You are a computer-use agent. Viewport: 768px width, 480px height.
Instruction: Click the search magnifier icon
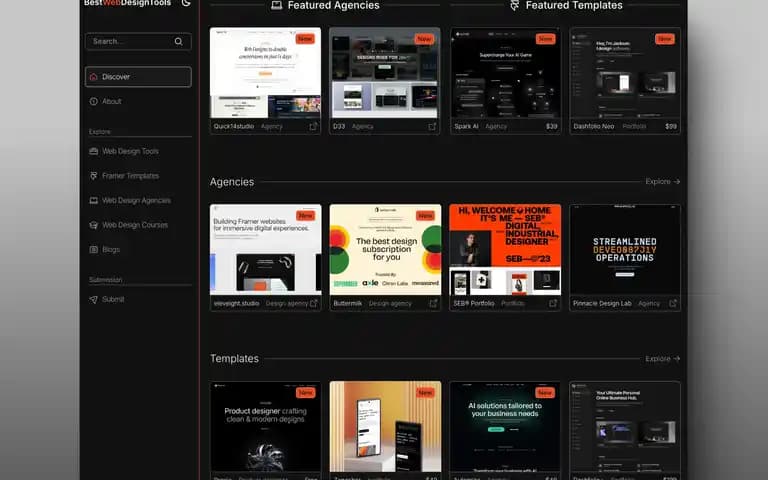click(x=178, y=42)
